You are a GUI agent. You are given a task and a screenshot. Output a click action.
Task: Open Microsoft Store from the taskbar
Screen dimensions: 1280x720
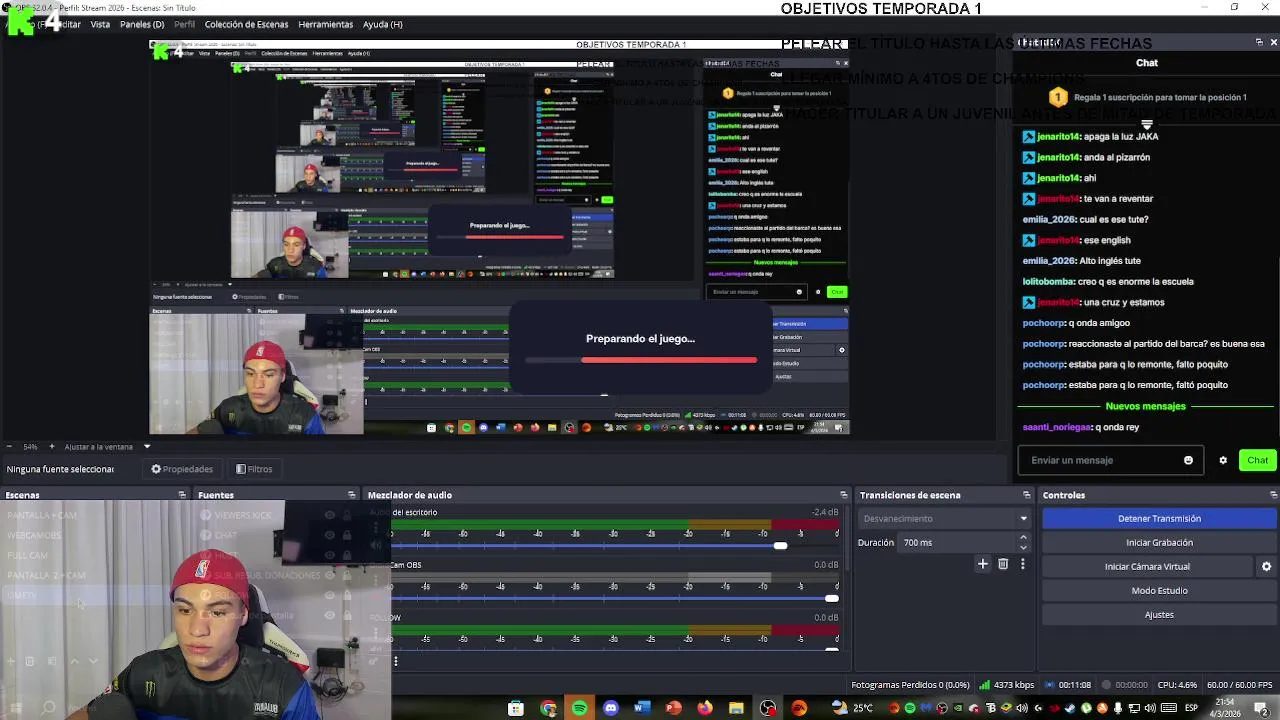[516, 708]
